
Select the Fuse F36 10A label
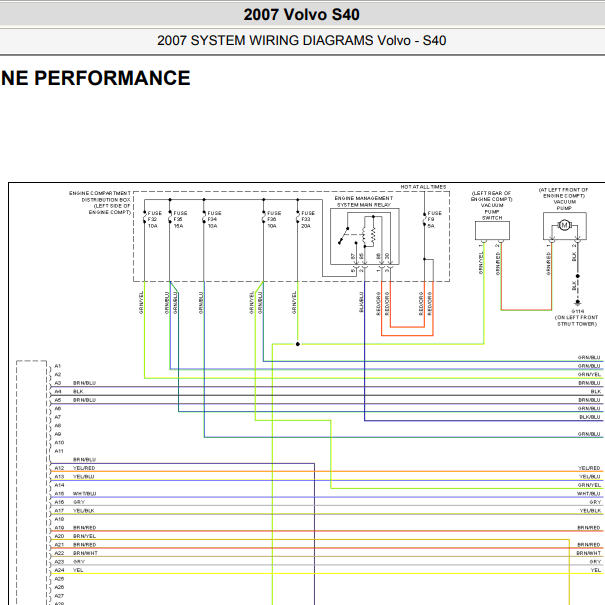(x=274, y=219)
